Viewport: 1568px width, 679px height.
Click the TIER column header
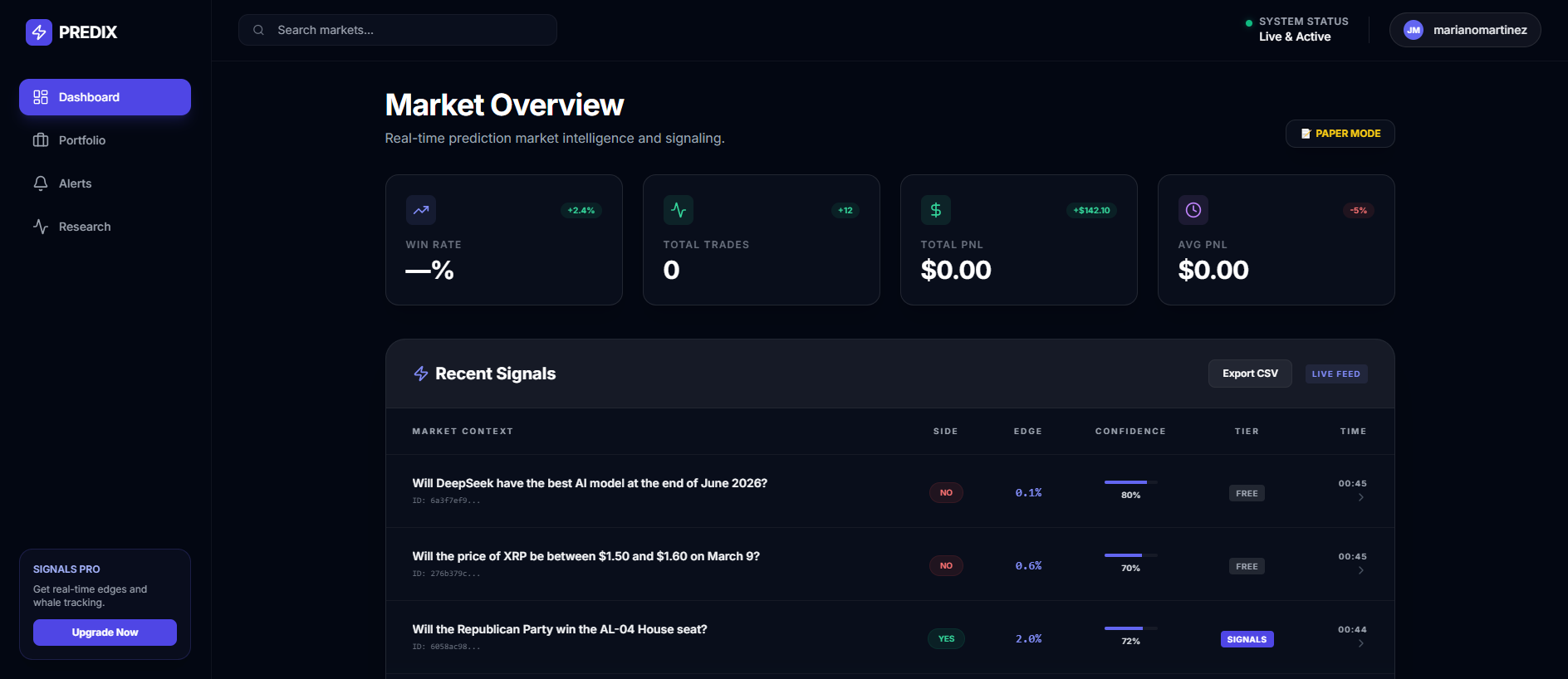tap(1247, 432)
